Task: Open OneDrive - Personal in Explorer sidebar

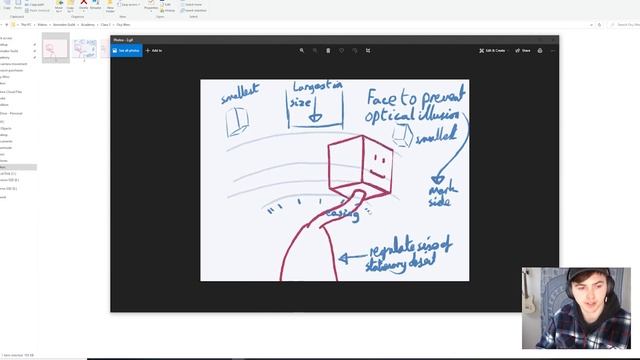Action: tap(11, 113)
